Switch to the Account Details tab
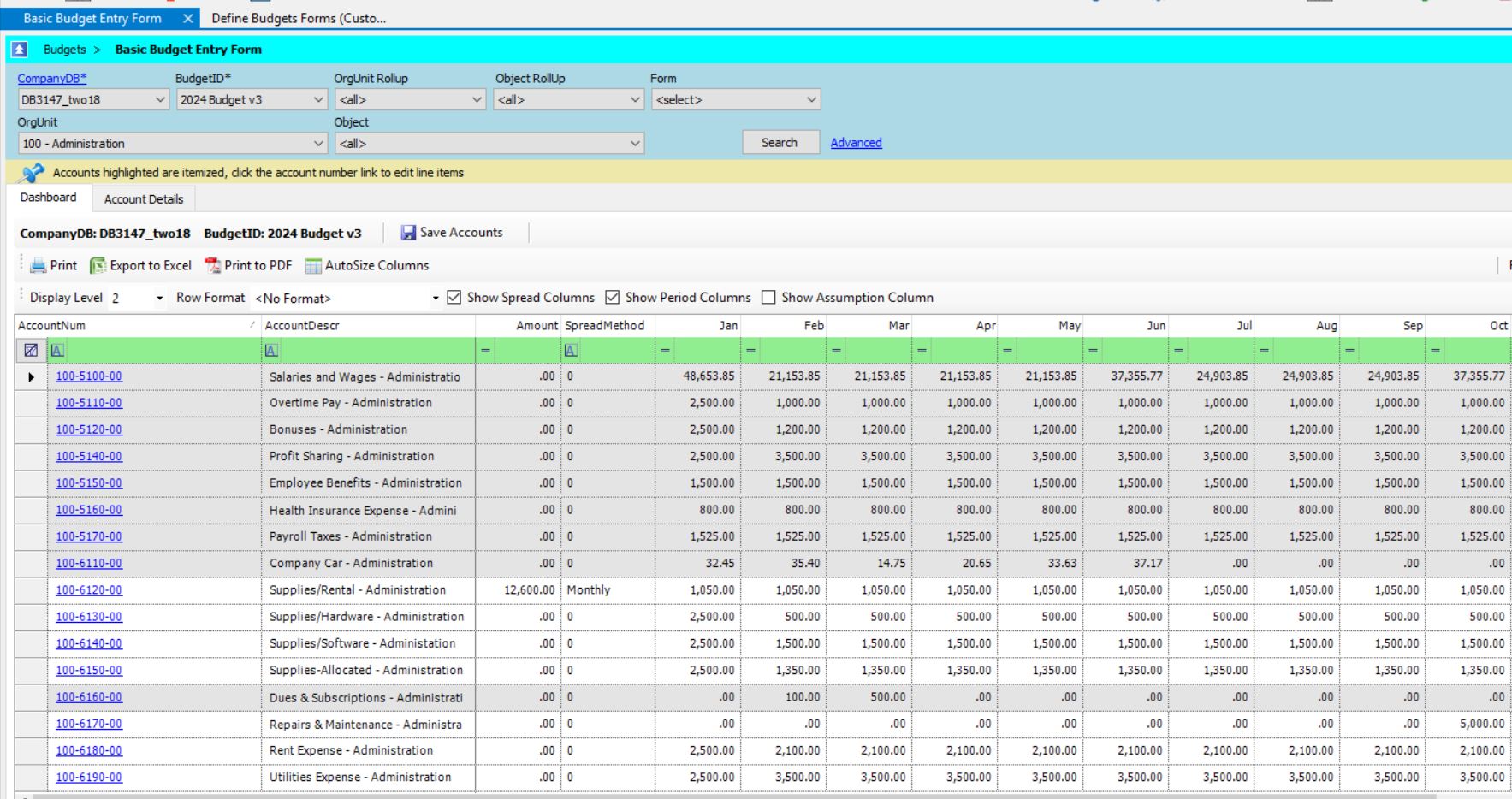This screenshot has height=799, width=1512. 144,199
